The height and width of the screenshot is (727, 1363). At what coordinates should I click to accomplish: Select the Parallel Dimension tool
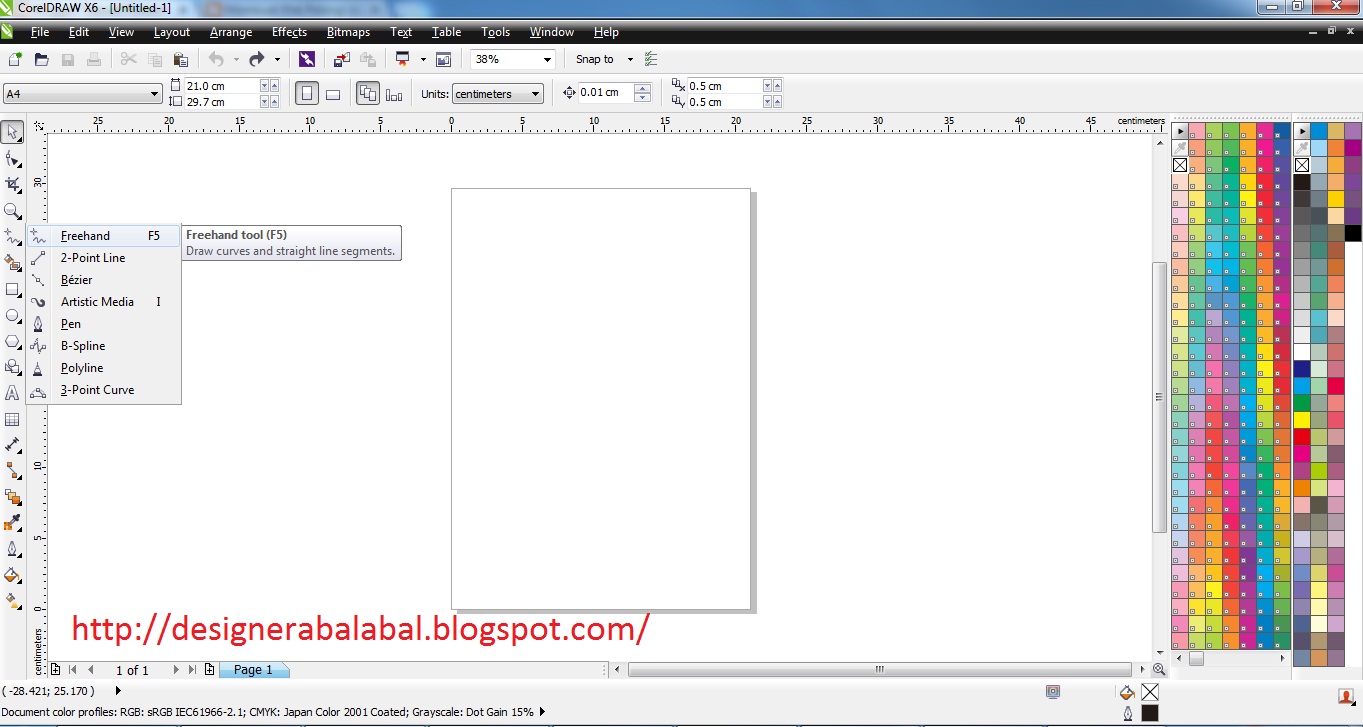(x=13, y=445)
